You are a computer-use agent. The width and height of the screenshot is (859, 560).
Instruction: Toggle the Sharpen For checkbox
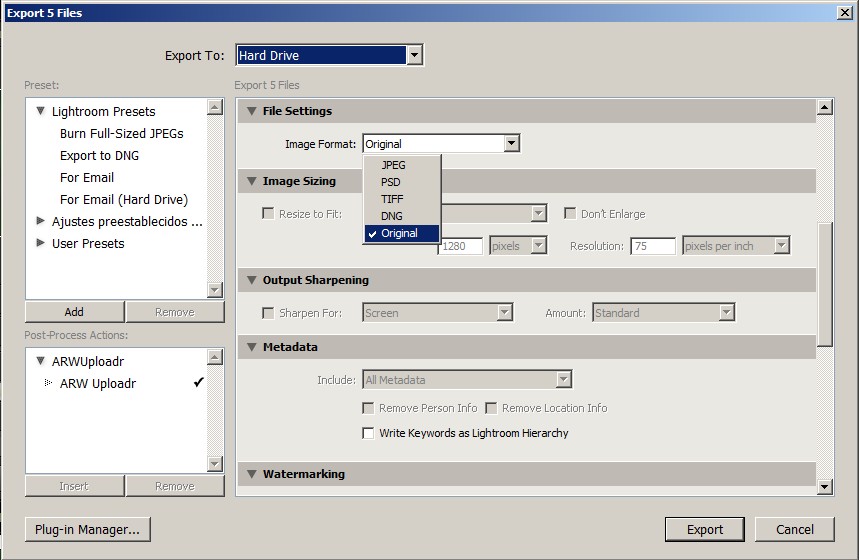268,313
